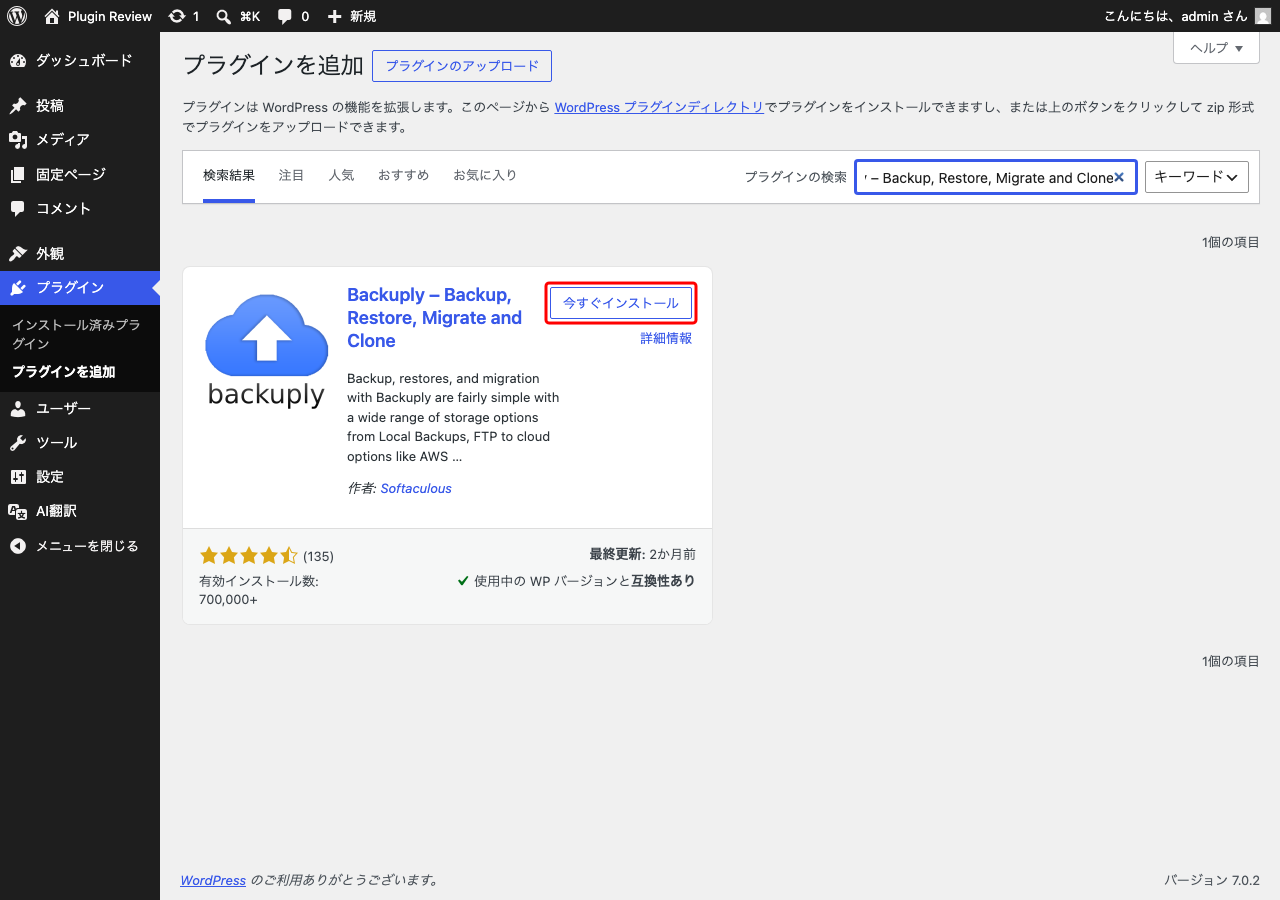Open 詳細情報 link for Backuply
This screenshot has height=900, width=1280.
(x=666, y=338)
